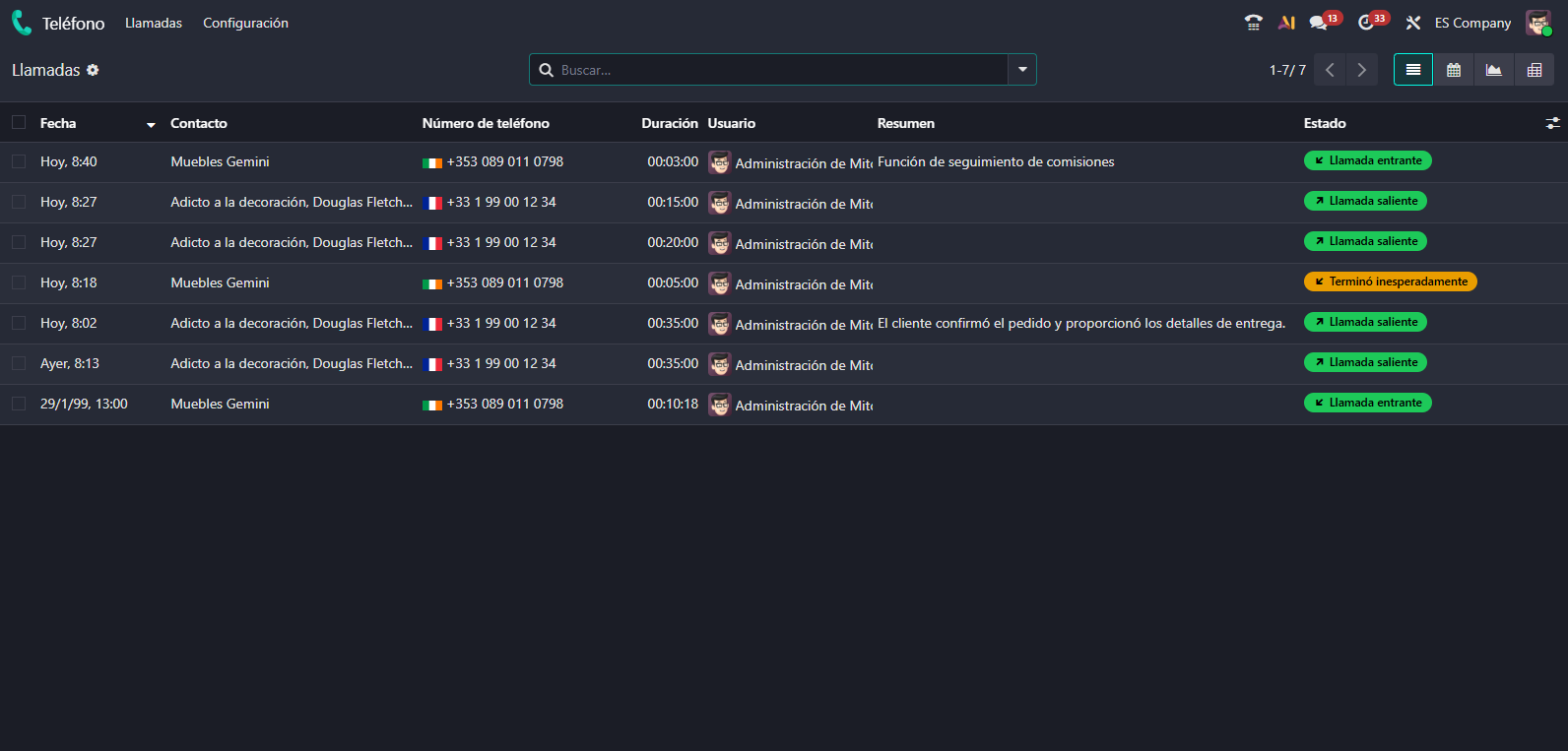Viewport: 1568px width, 751px height.
Task: Click the ES Company switcher
Action: pos(1471,23)
